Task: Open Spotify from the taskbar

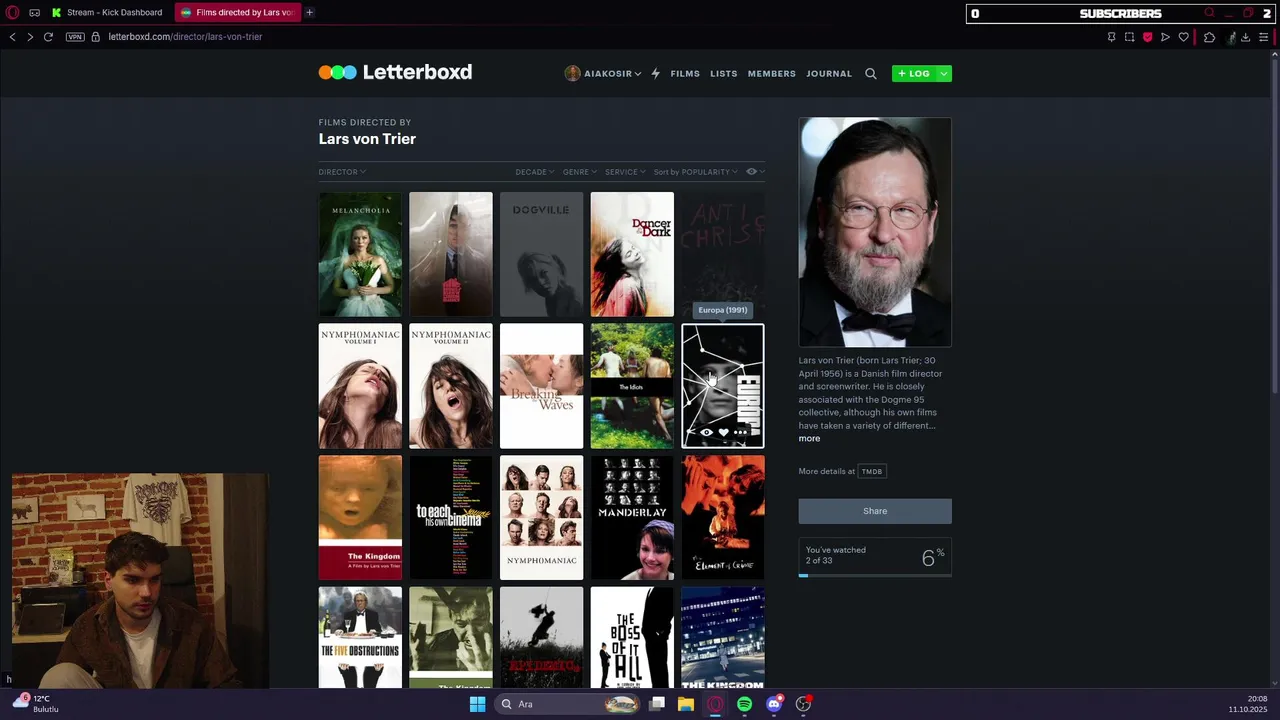Action: click(744, 704)
